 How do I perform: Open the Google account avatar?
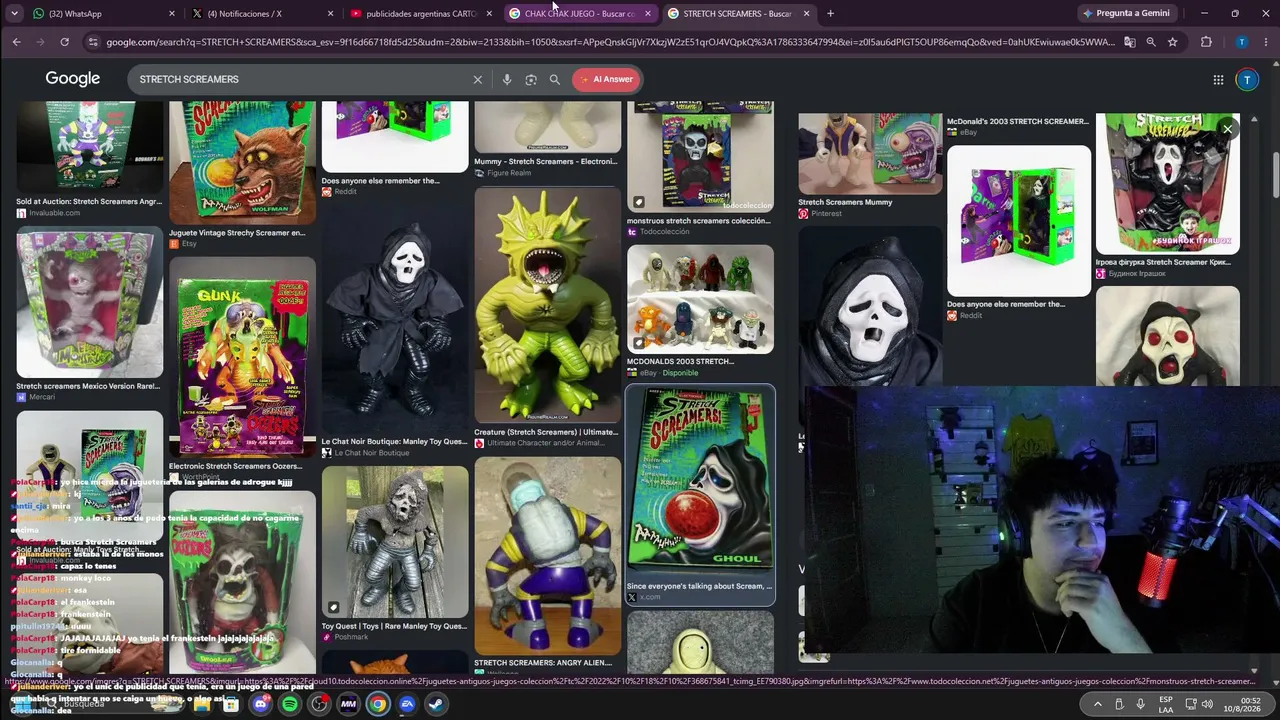pos(1247,79)
